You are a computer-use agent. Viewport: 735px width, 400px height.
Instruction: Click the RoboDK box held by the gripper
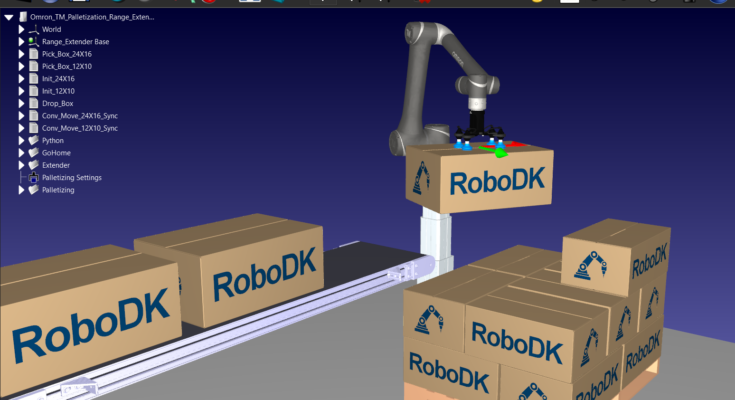(478, 180)
